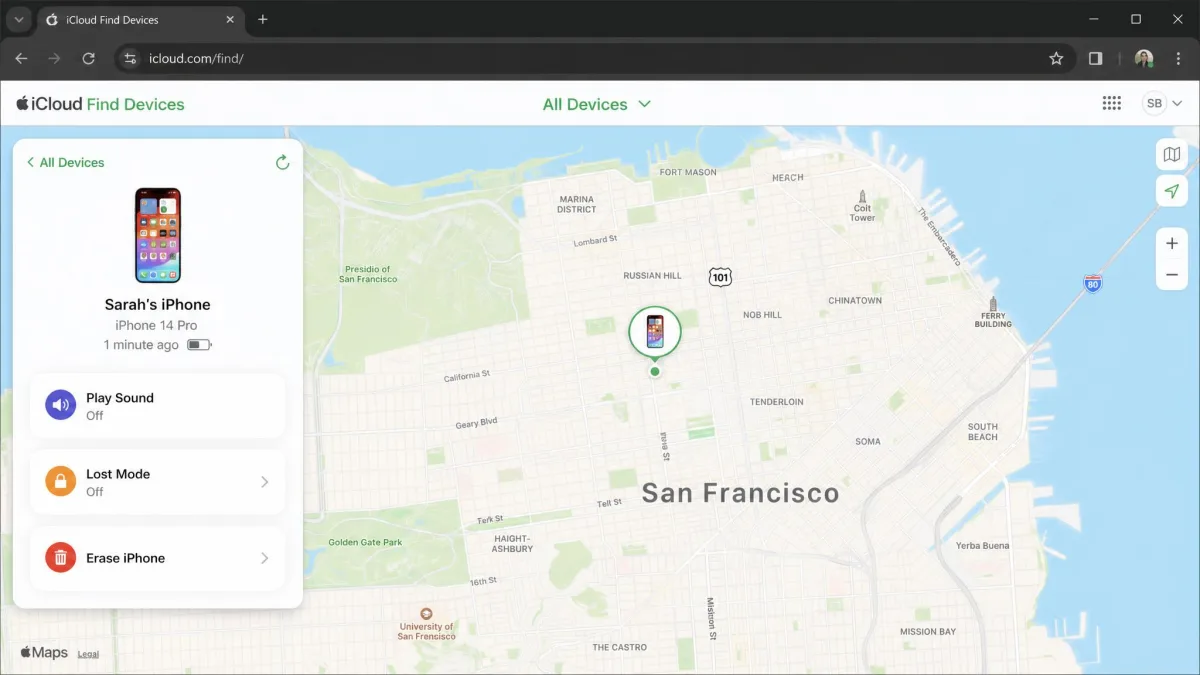Click the Play Sound button
The width and height of the screenshot is (1200, 675).
tap(158, 405)
